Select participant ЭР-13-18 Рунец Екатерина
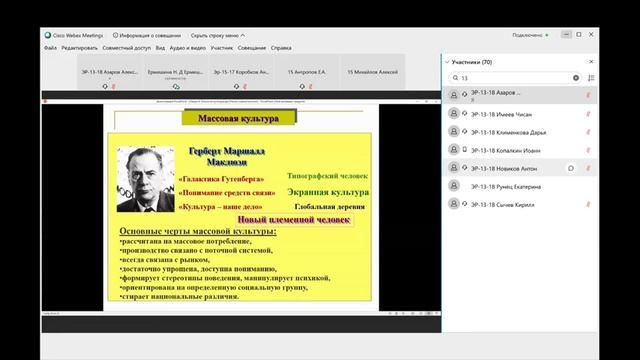Image resolution: width=640 pixels, height=360 pixels. [520, 186]
